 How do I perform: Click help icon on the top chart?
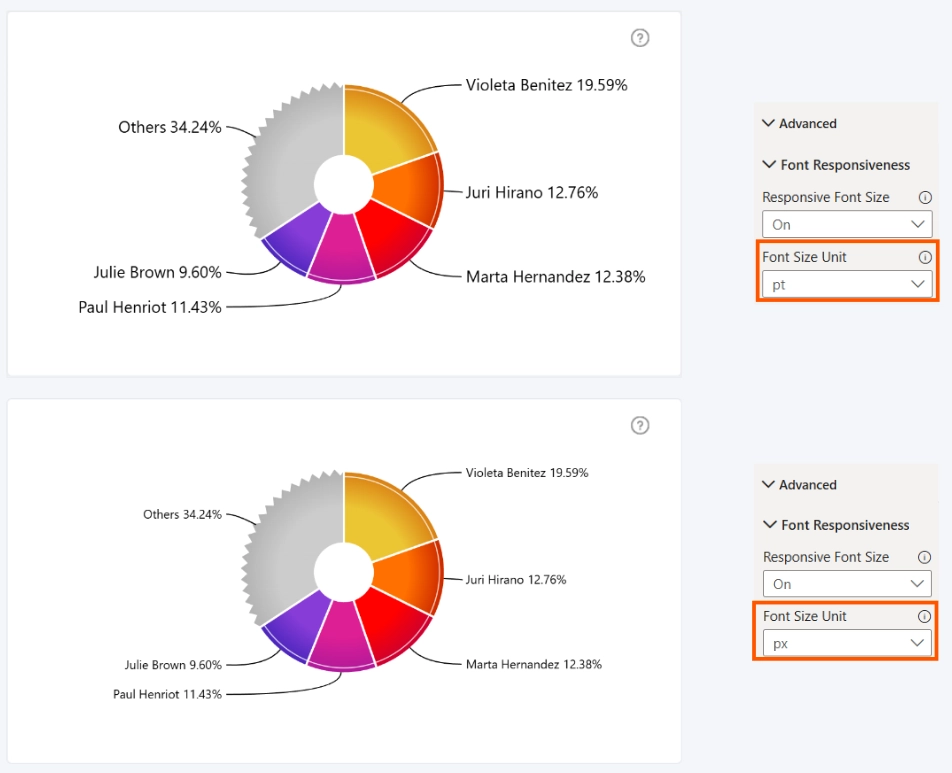[640, 38]
